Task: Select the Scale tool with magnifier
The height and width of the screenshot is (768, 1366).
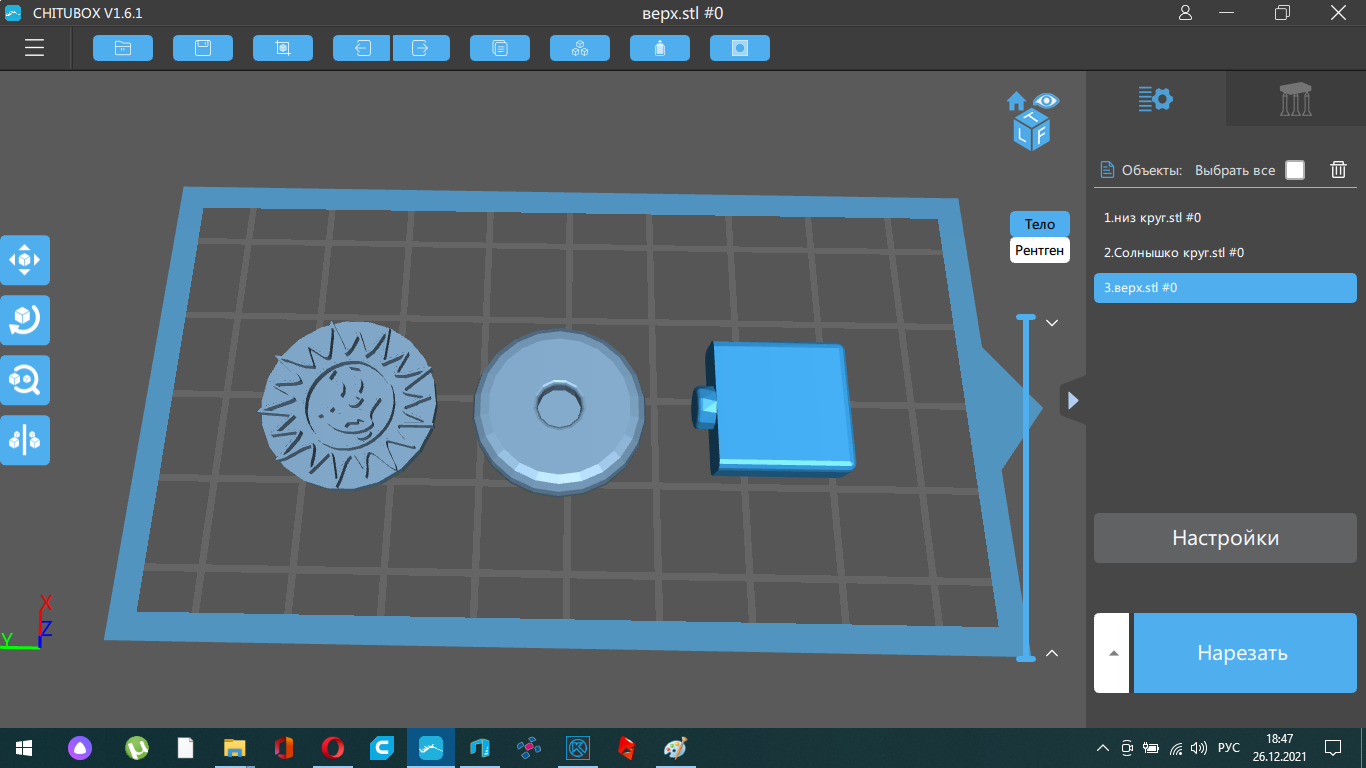Action: [x=25, y=380]
